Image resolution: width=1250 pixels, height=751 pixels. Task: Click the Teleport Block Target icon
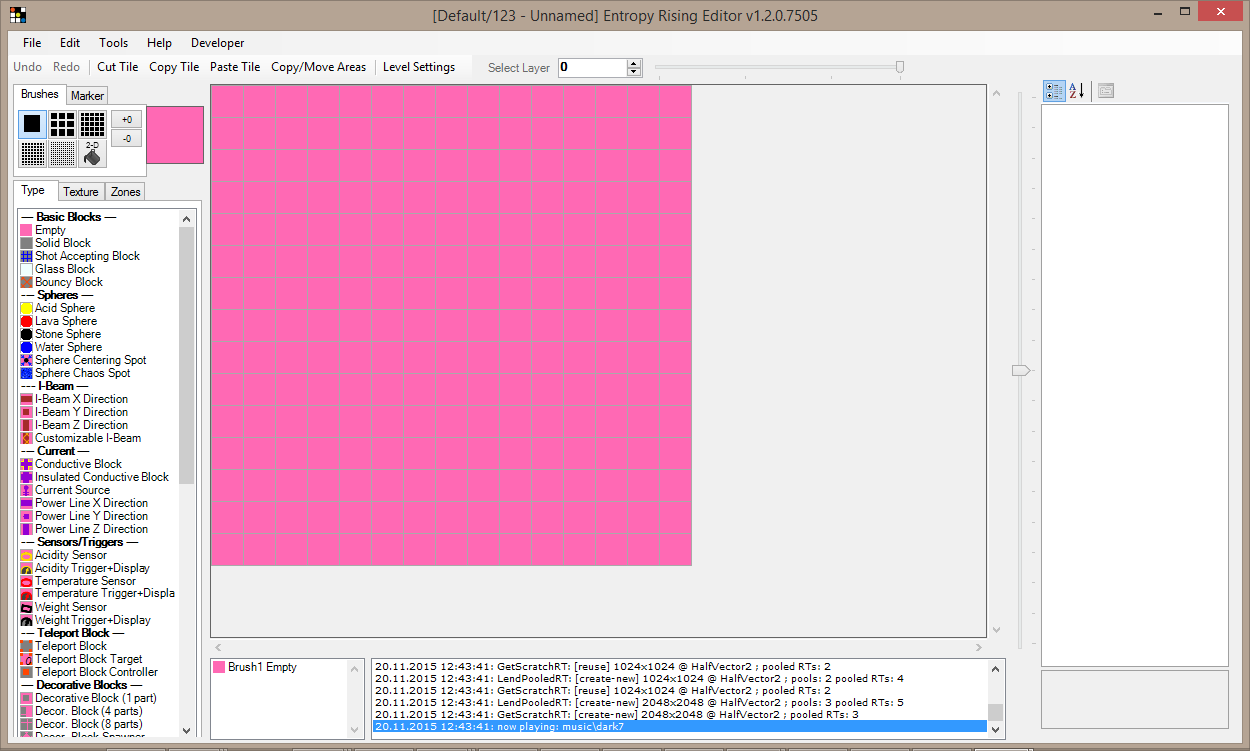tap(26, 659)
